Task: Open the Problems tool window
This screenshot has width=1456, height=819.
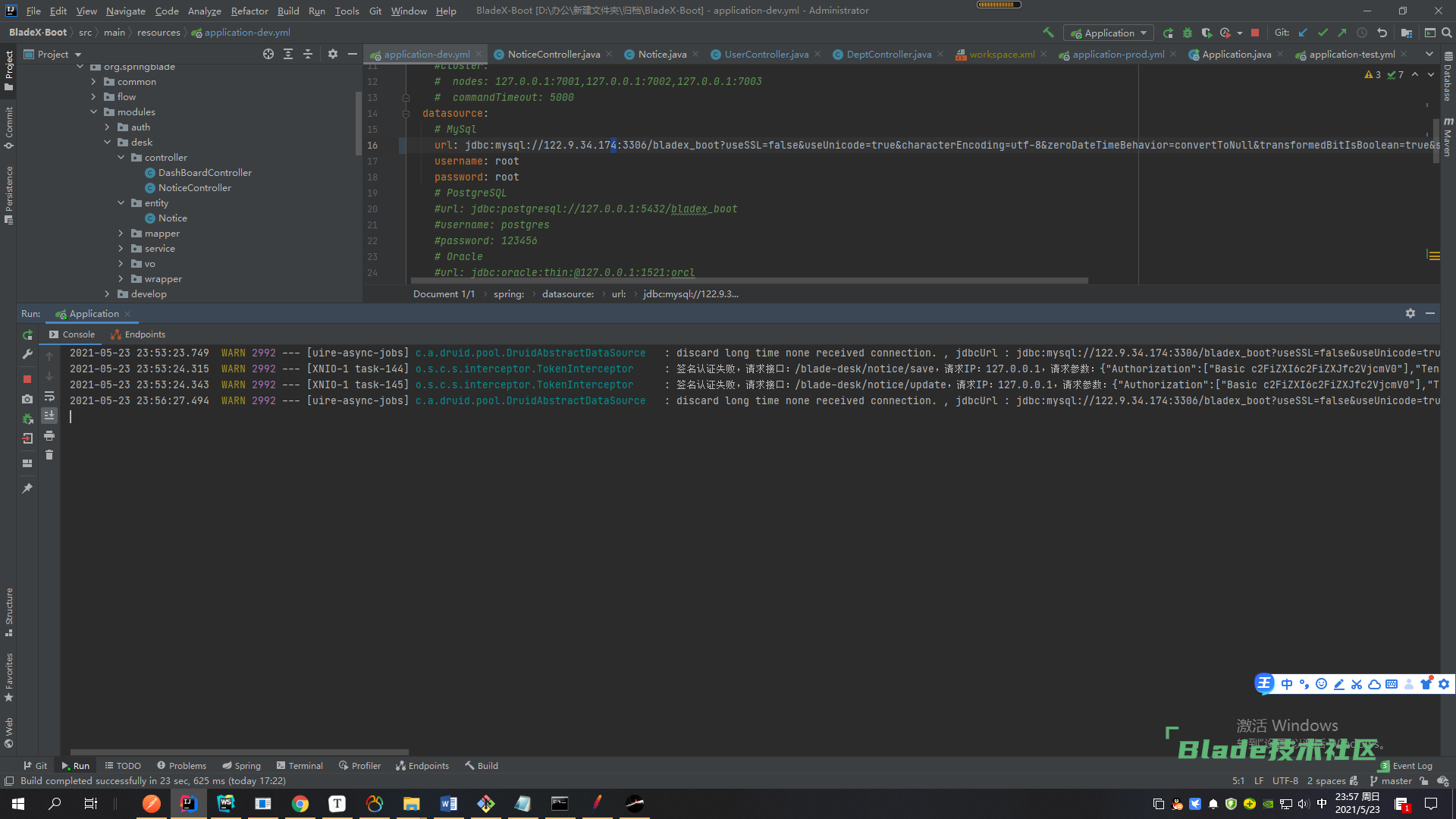Action: [181, 765]
